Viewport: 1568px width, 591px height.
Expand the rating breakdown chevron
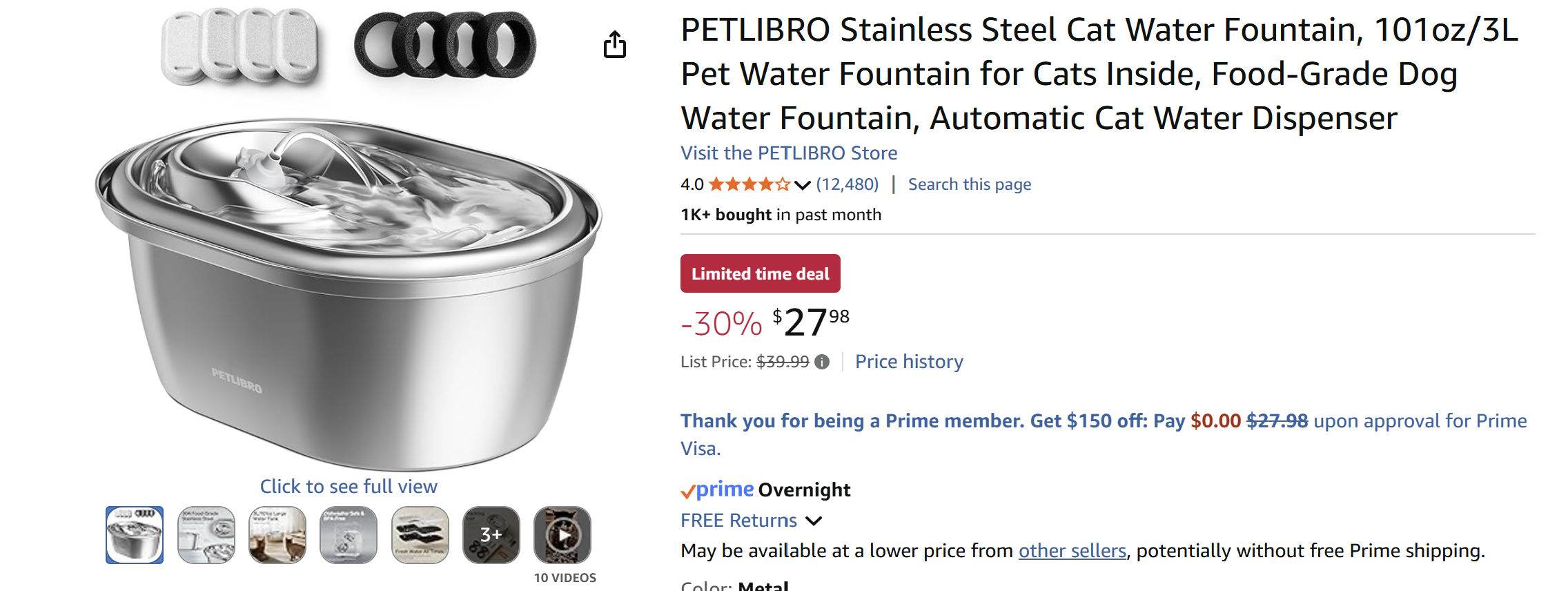pos(802,185)
